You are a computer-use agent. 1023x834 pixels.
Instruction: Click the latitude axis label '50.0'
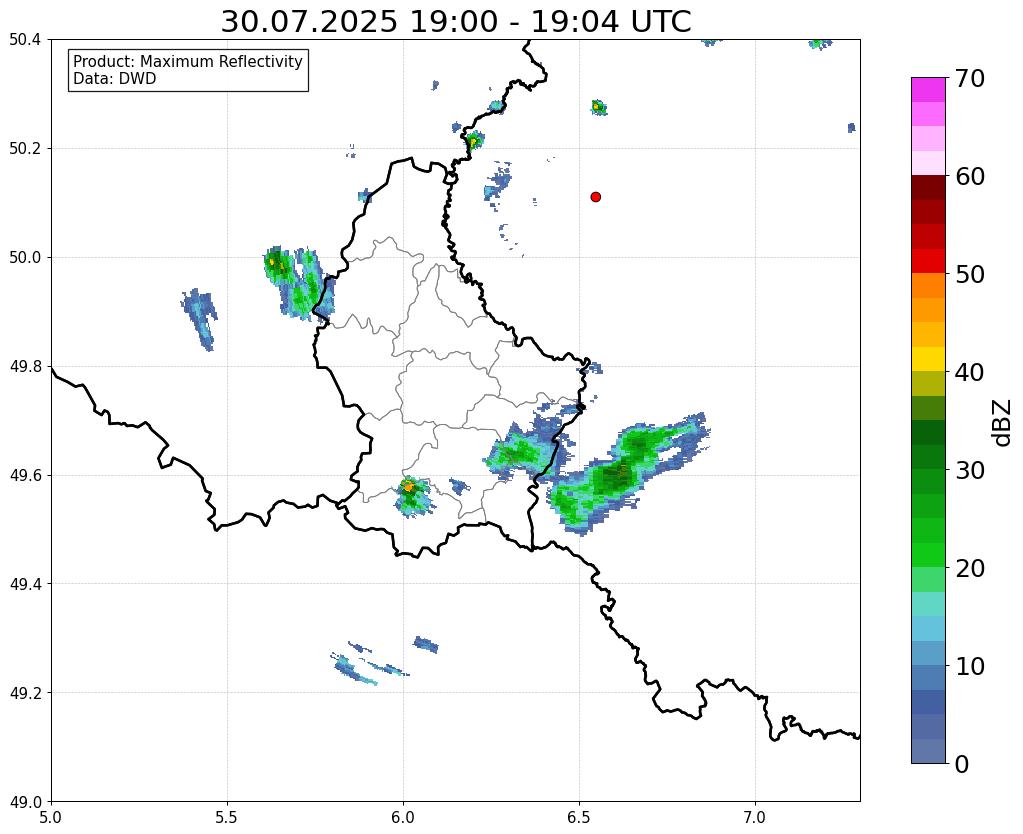pos(25,257)
